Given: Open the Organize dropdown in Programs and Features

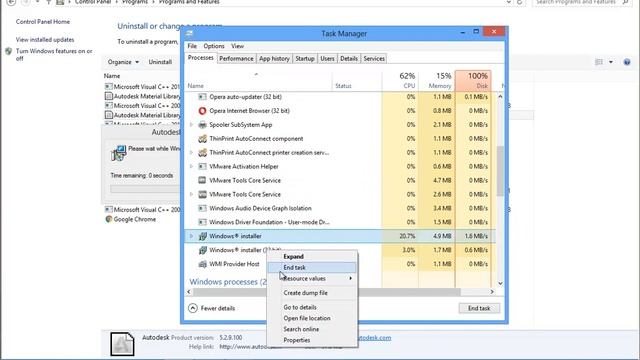Looking at the screenshot, I should coord(123,62).
